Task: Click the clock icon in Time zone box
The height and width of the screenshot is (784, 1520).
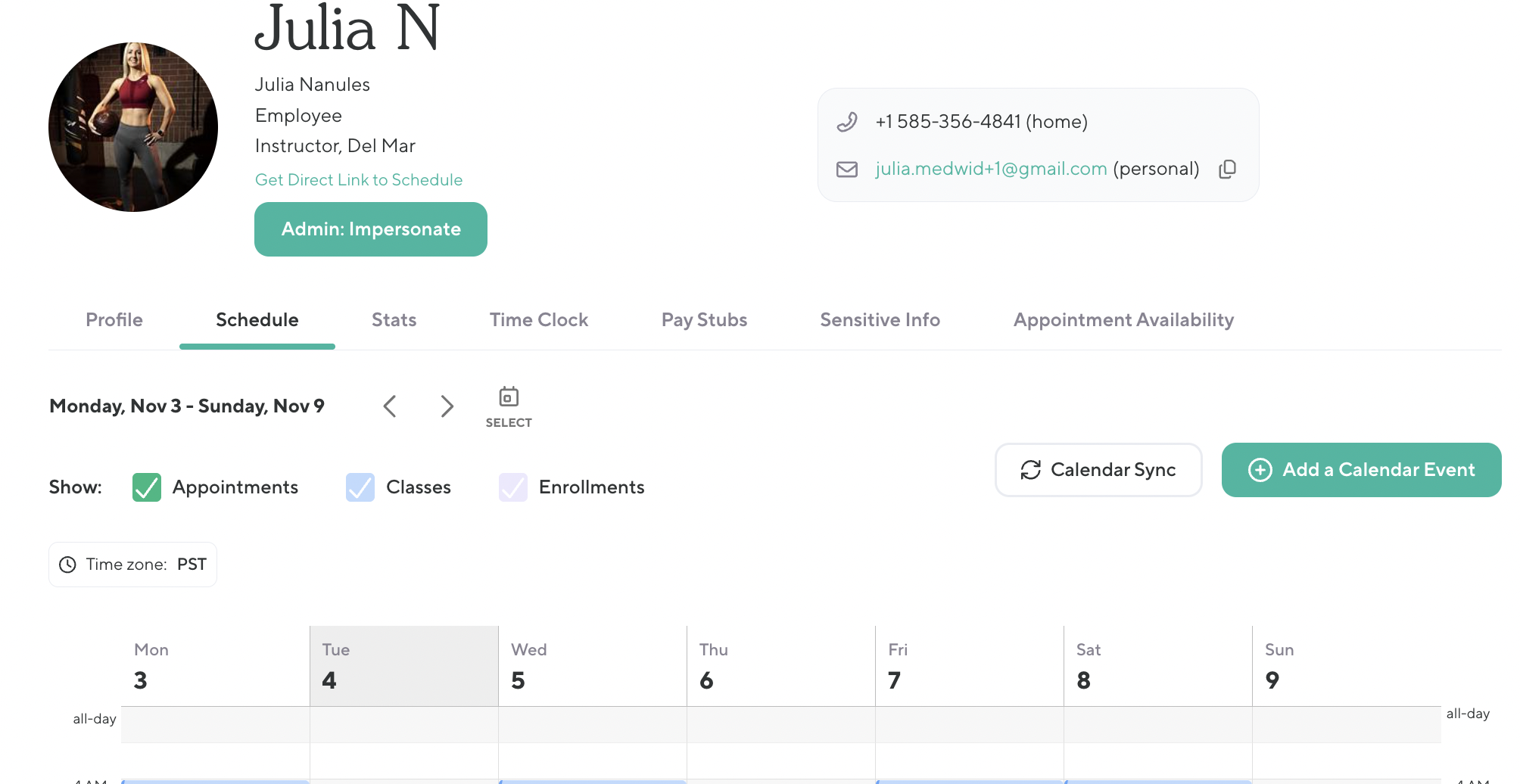Action: click(x=68, y=565)
